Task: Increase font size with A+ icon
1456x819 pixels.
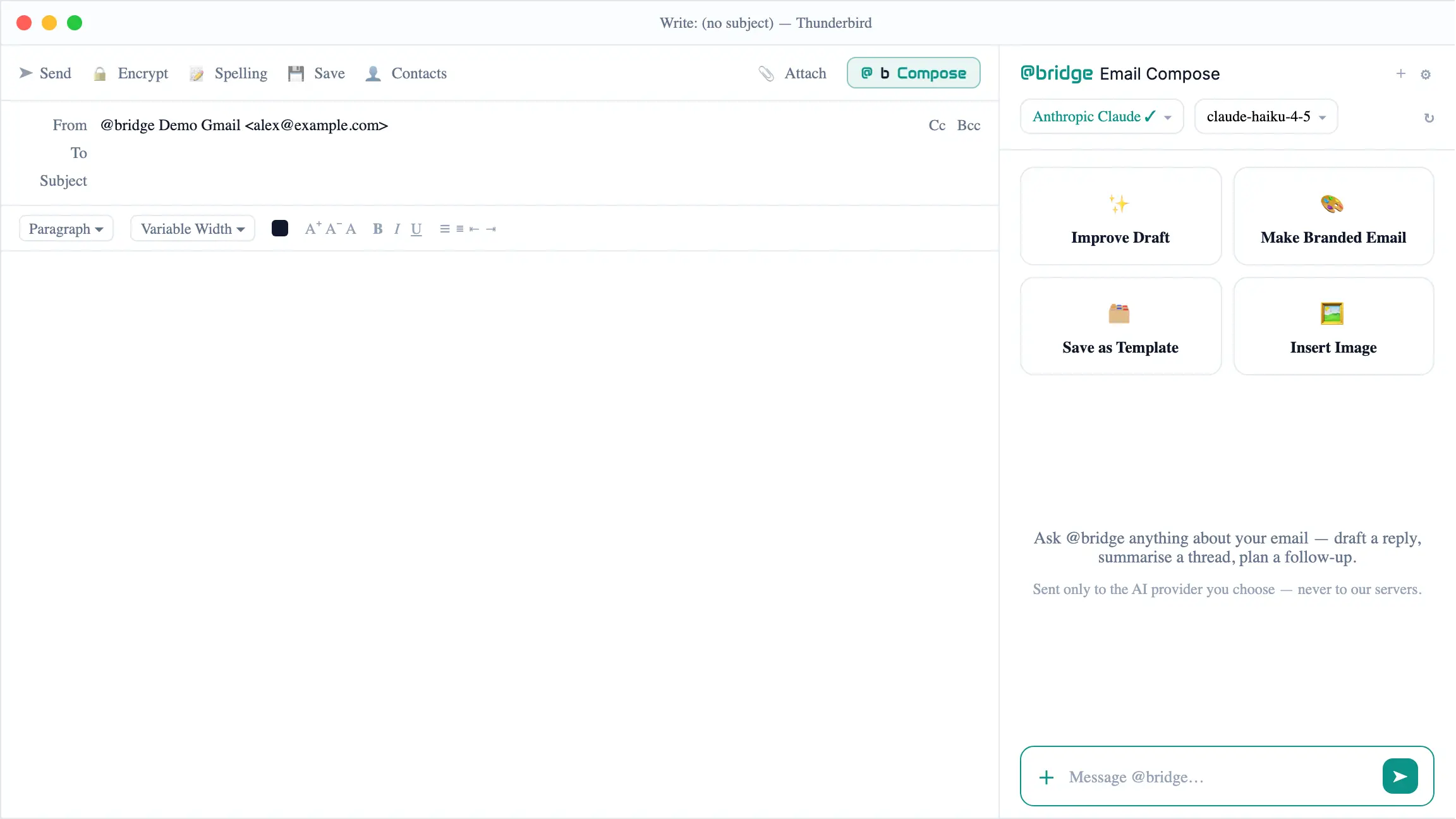Action: pos(313,228)
